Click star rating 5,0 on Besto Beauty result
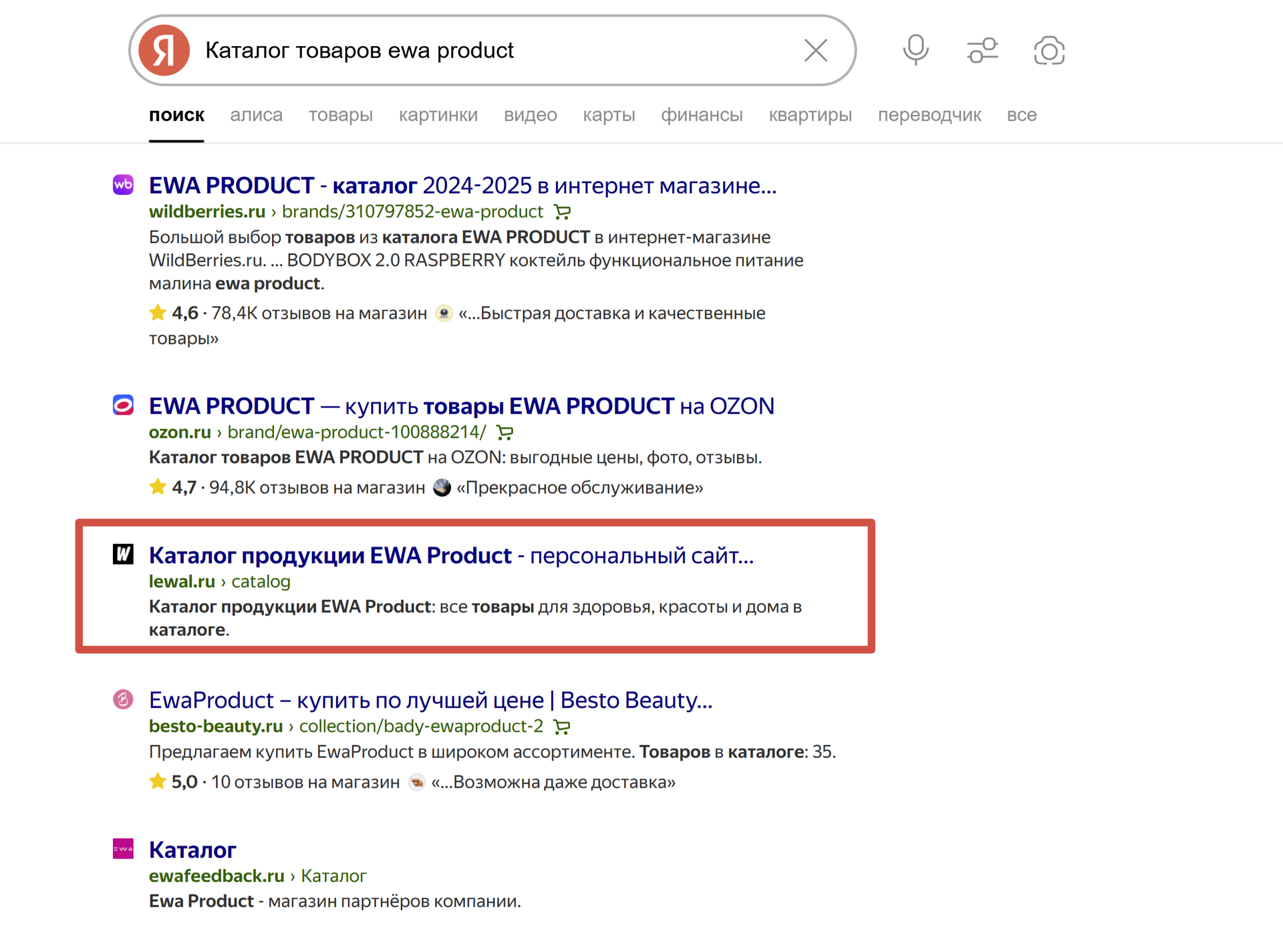This screenshot has width=1283, height=952. pos(174,782)
